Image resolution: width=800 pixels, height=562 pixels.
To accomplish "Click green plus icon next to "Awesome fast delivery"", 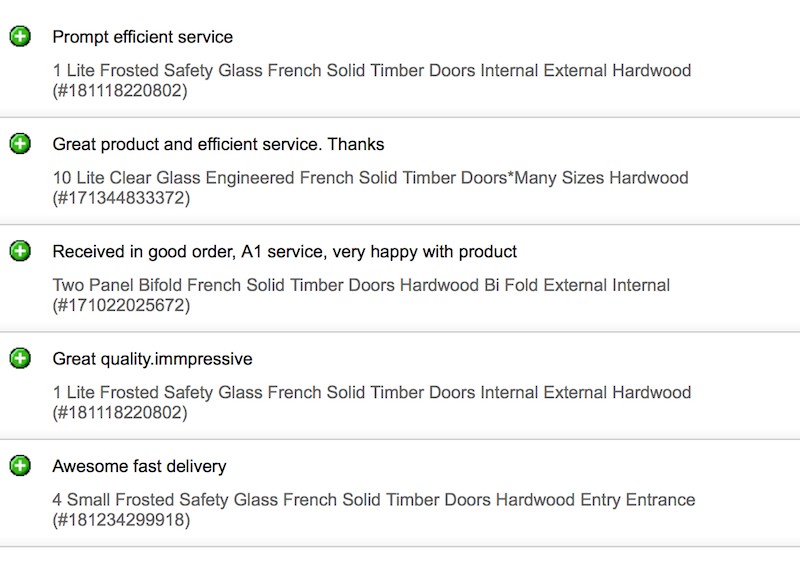I will [x=20, y=466].
